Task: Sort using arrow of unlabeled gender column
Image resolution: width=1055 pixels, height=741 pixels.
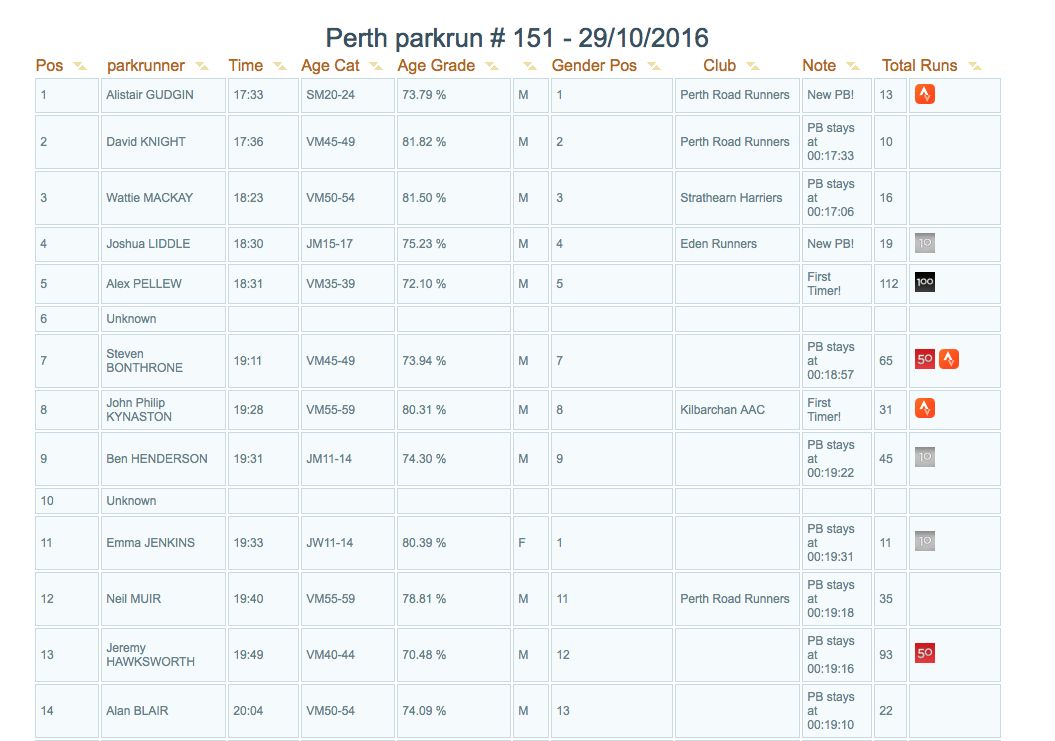Action: 530,66
